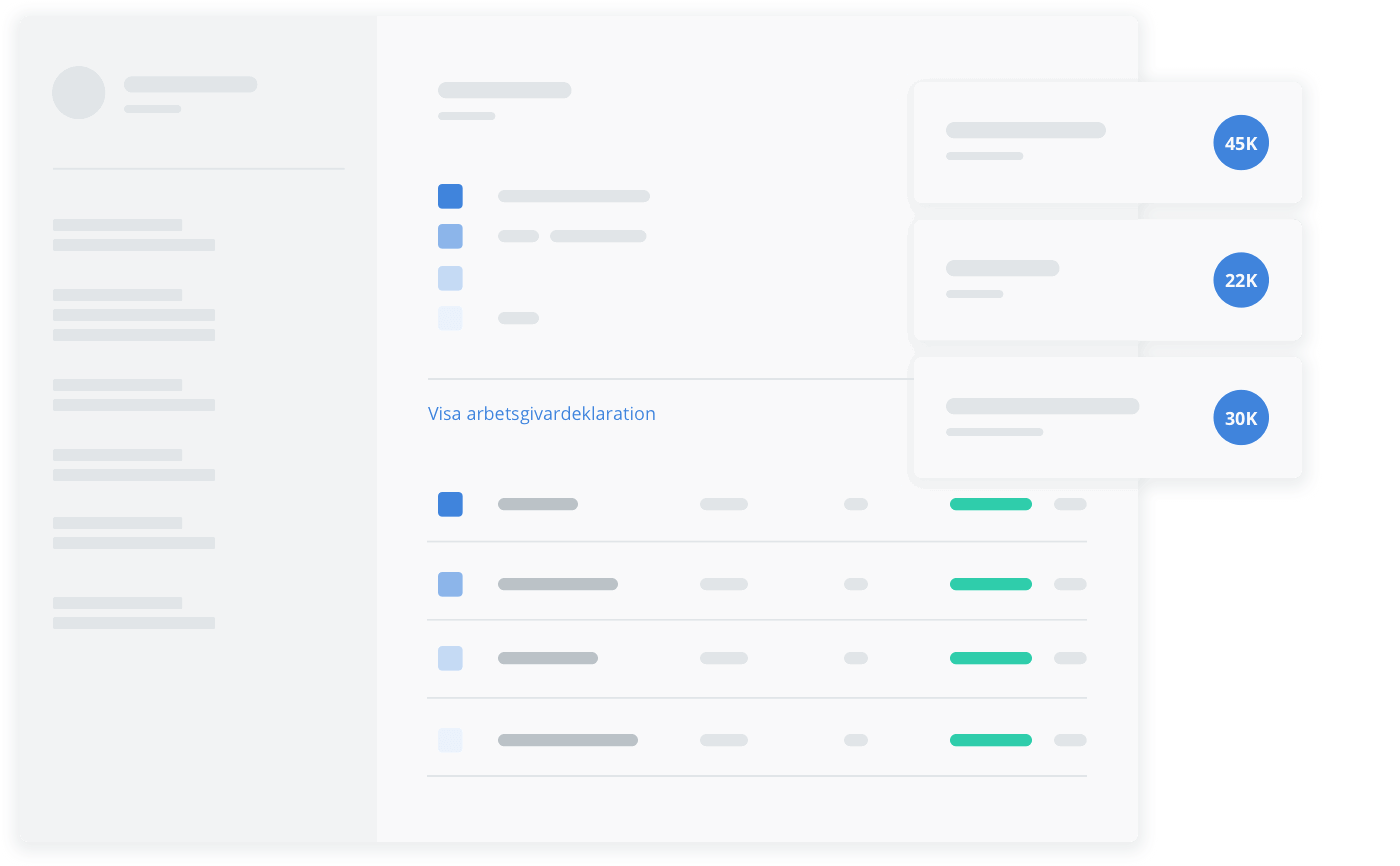The image size is (1400, 866).
Task: Select the medium blue square on the second summary row
Action: [450, 236]
